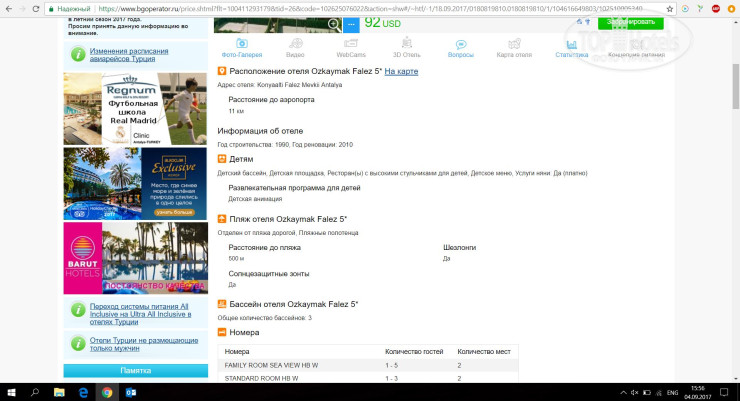Image resolution: width=740 pixels, height=401 pixels.
Task: Follow the 'На карте' link
Action: click(401, 72)
